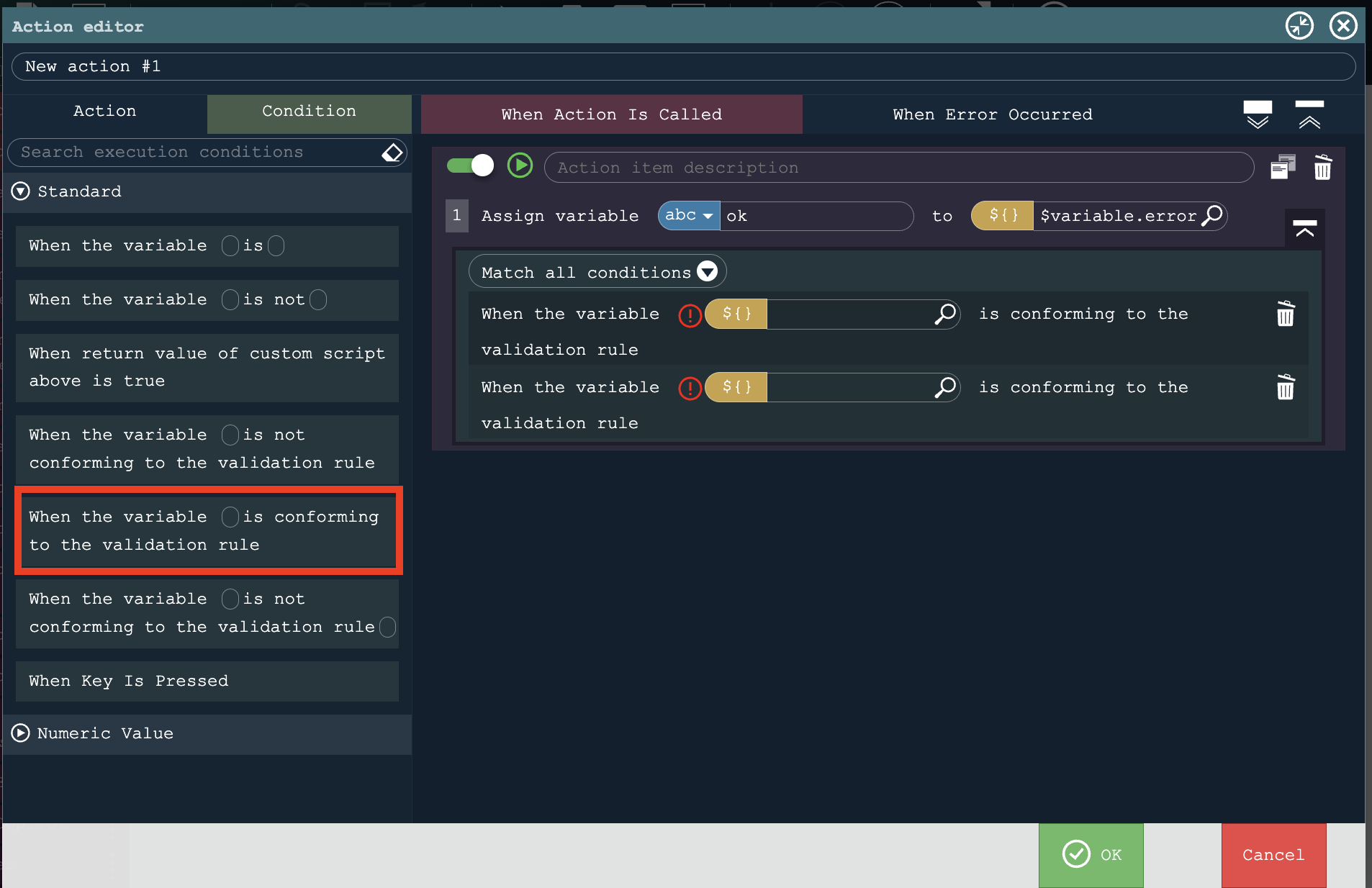Click the green run action item play icon
The image size is (1372, 888).
click(x=520, y=166)
